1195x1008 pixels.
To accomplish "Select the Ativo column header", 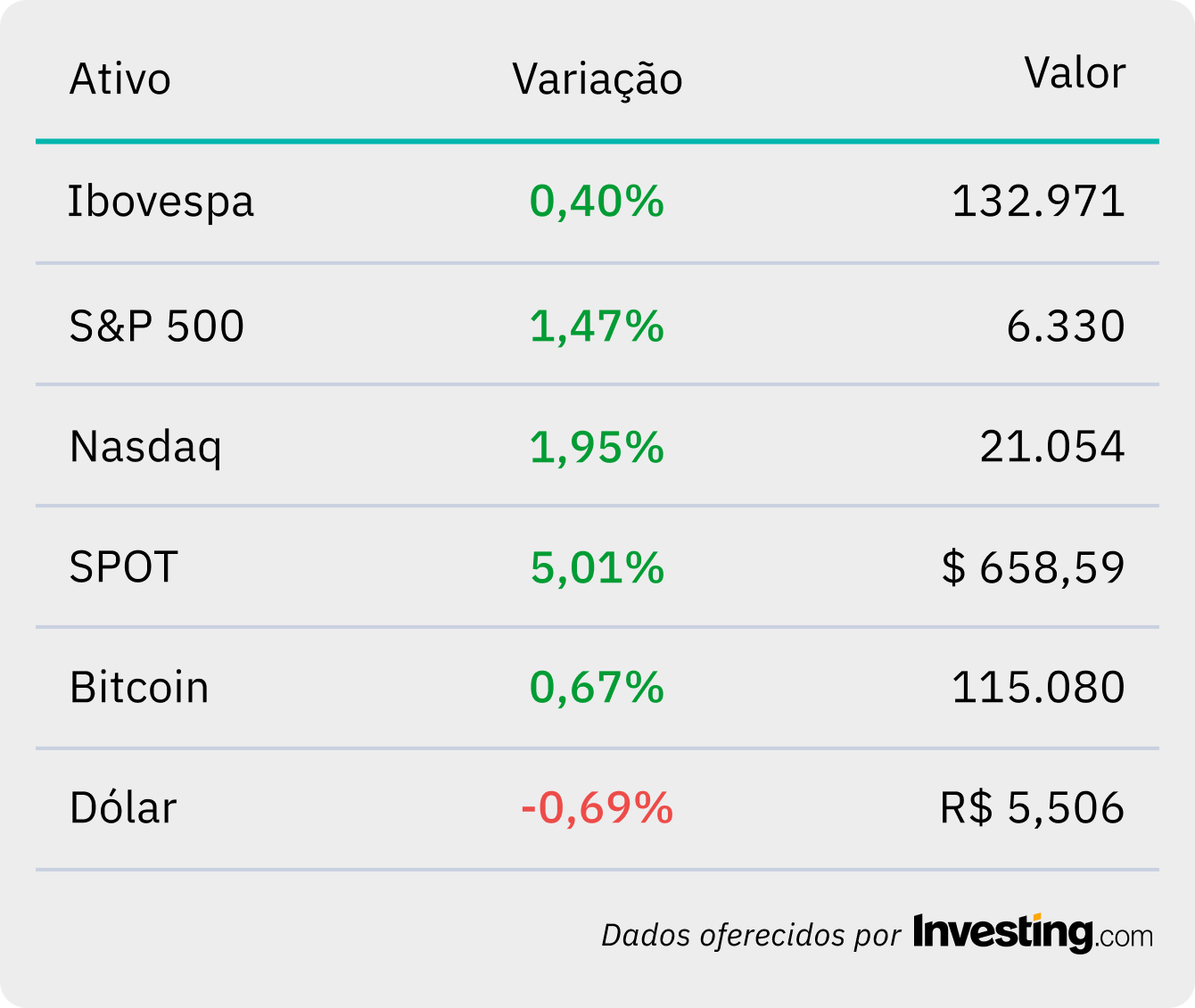I will 120,78.
